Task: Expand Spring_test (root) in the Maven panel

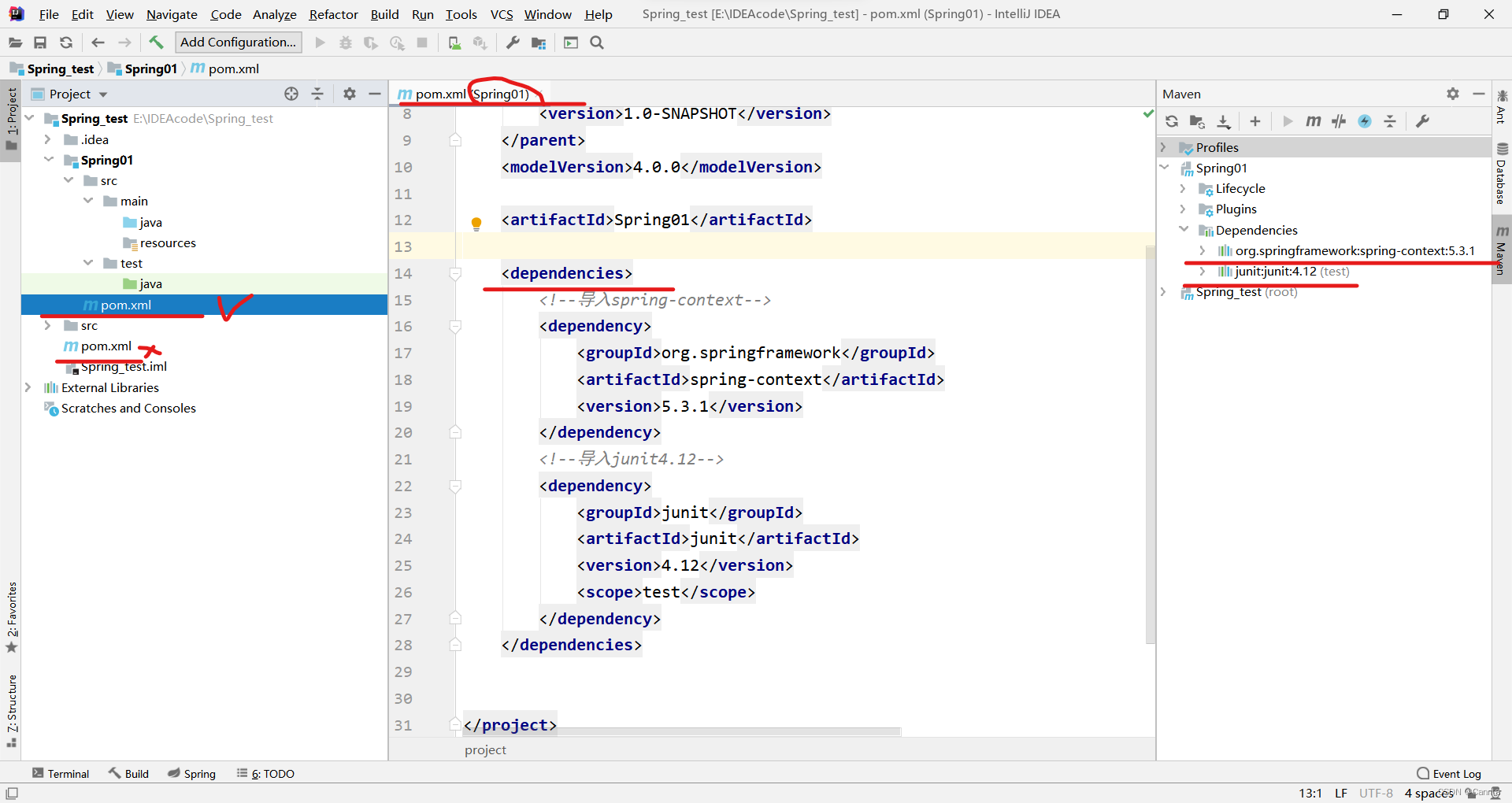Action: click(1164, 292)
